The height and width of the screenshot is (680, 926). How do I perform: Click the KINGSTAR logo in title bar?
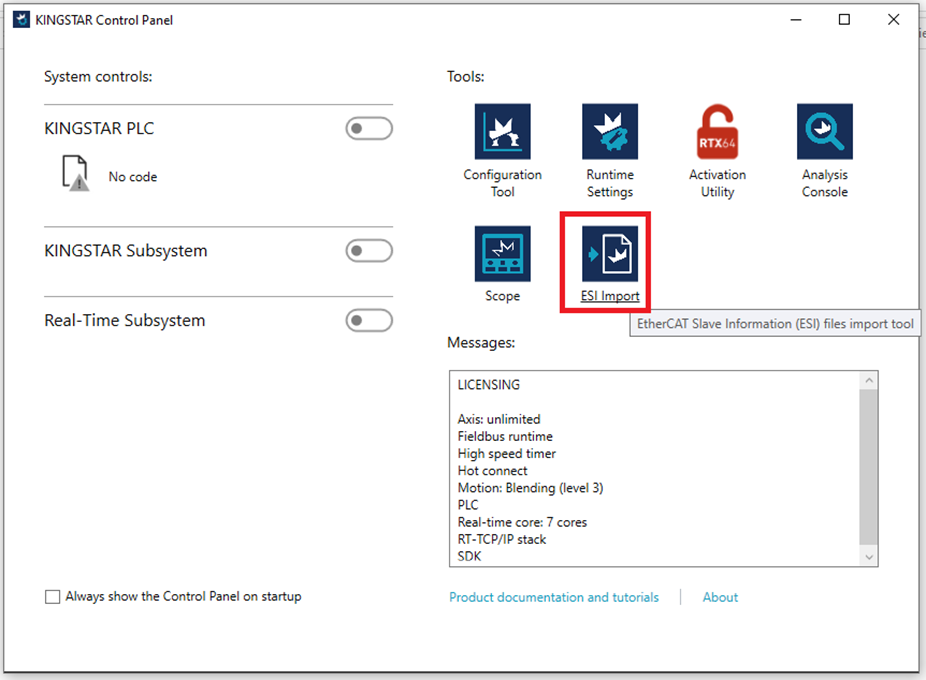click(21, 20)
